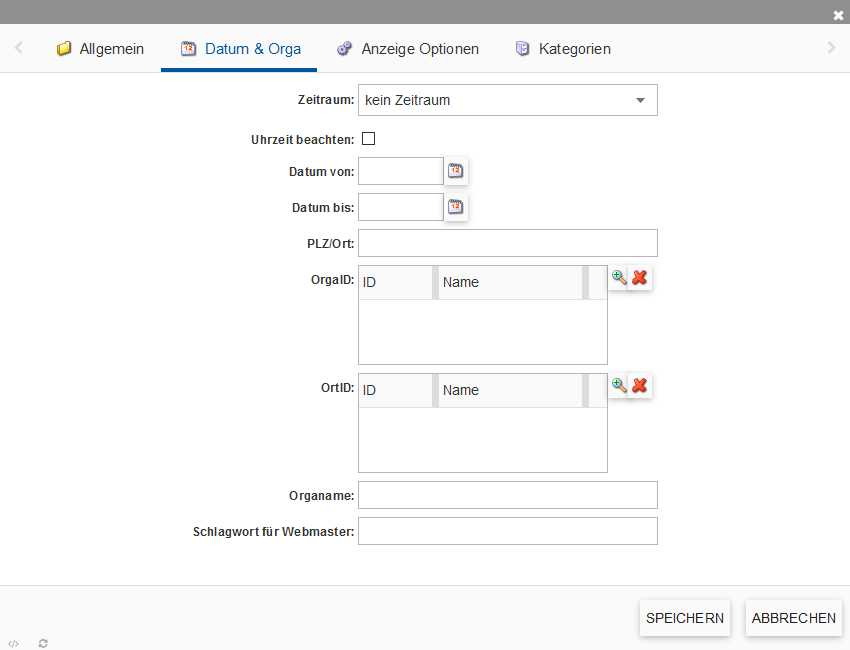850x650 pixels.
Task: Focus the Organame input field
Action: tap(507, 495)
